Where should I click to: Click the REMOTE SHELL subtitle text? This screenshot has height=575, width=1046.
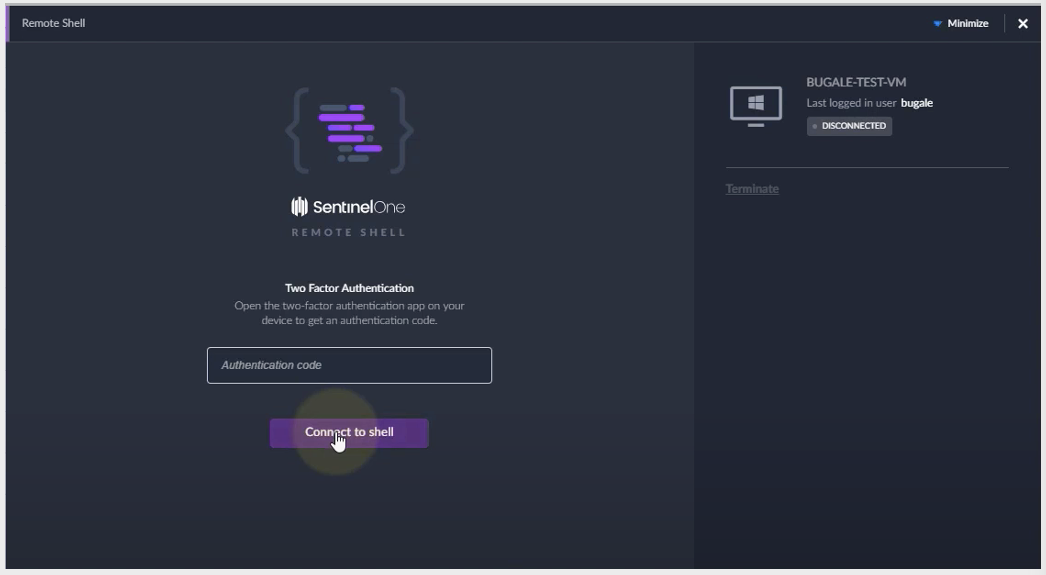(348, 232)
